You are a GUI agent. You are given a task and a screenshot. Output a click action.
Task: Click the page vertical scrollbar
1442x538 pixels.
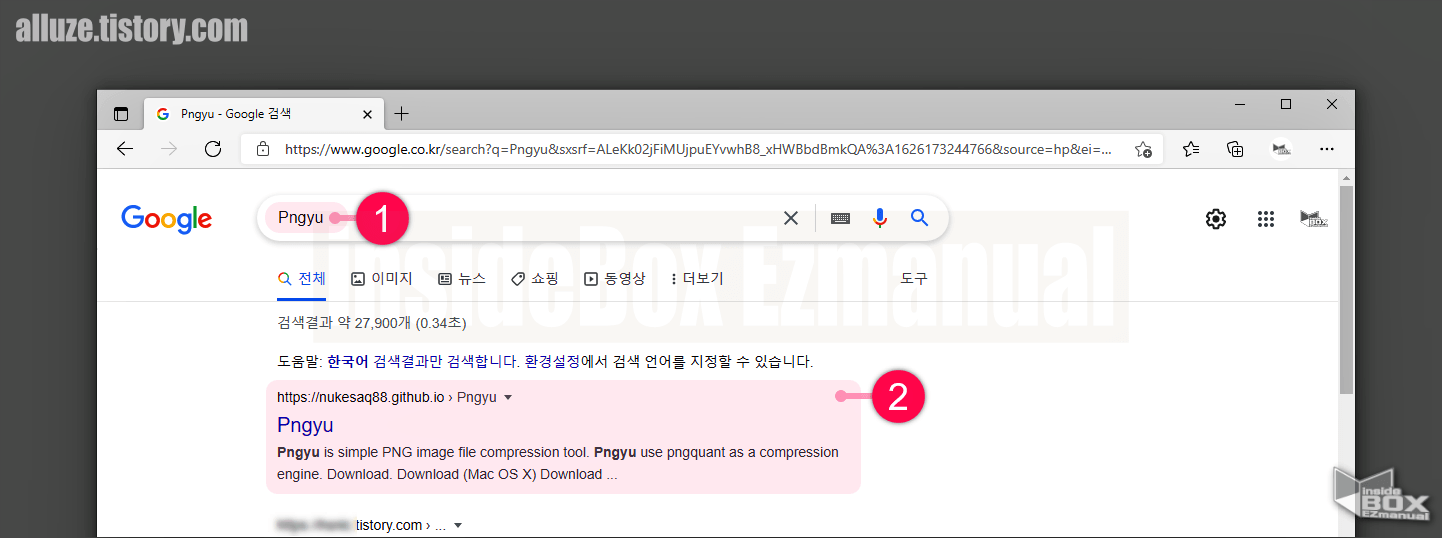click(1347, 290)
